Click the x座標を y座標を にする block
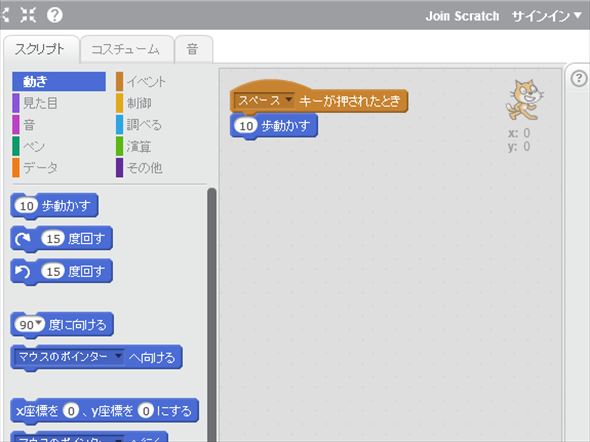 (105, 411)
